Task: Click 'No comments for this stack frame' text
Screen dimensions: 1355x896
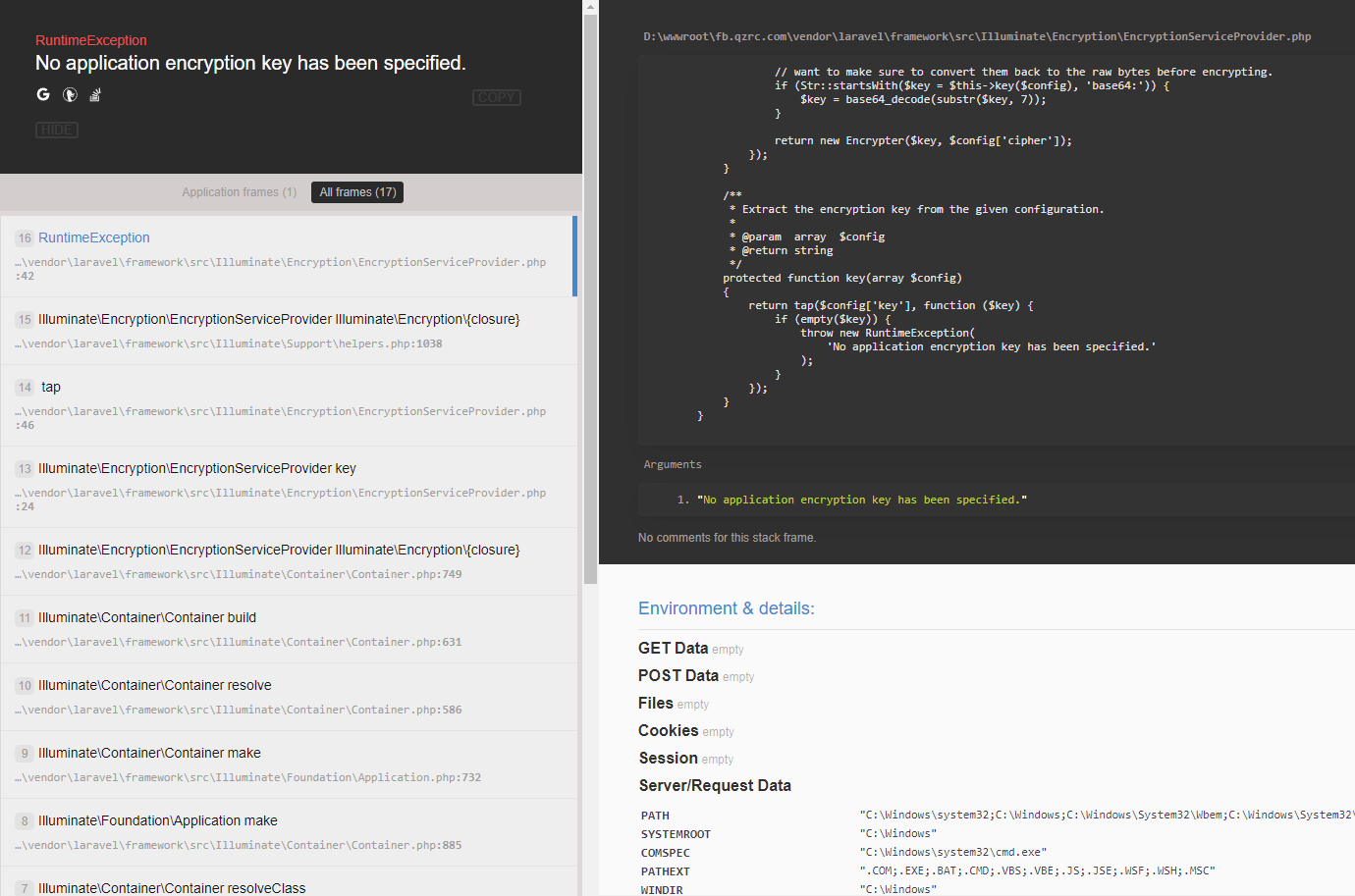Action: (727, 538)
